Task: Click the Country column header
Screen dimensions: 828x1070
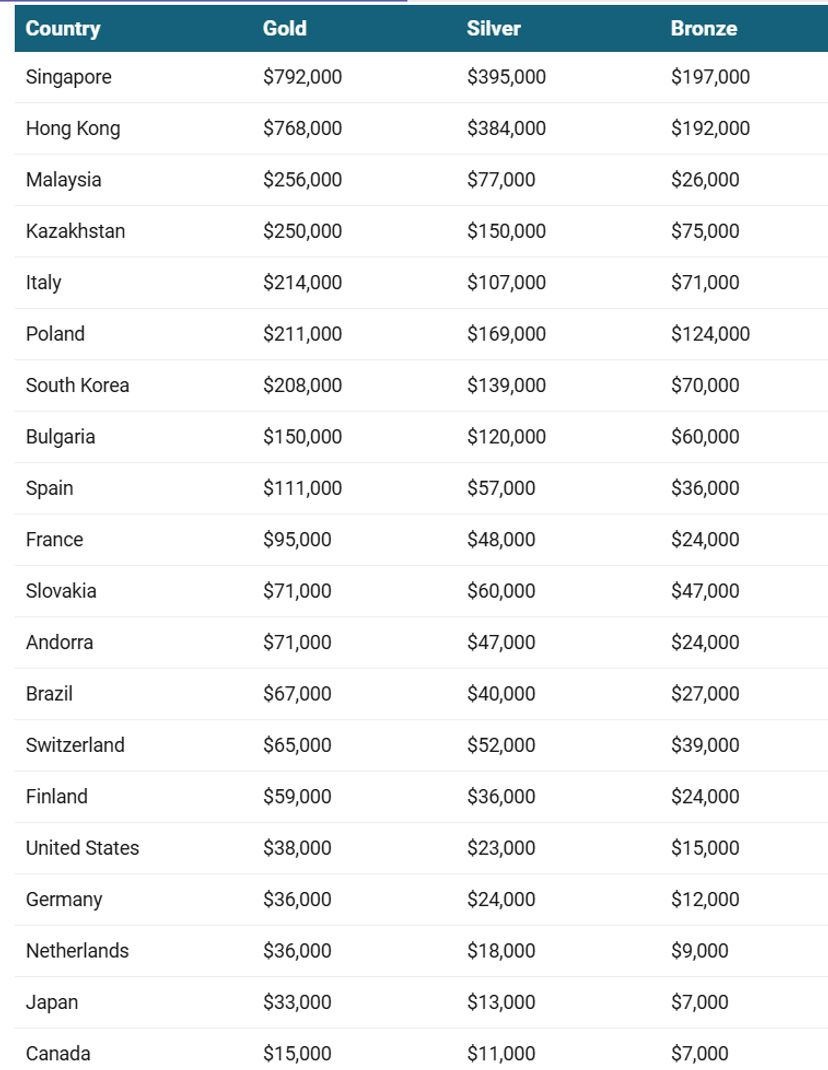Action: (x=63, y=29)
